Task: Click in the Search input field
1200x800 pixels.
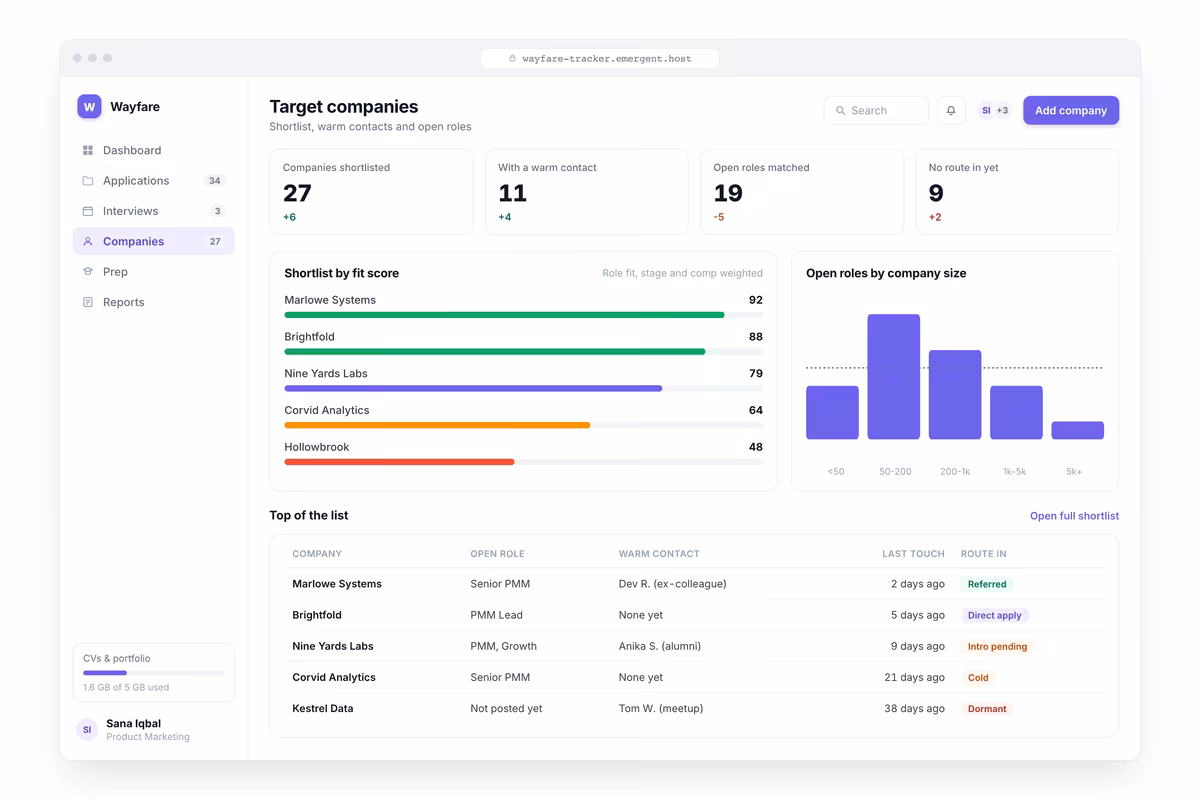Action: (x=876, y=111)
